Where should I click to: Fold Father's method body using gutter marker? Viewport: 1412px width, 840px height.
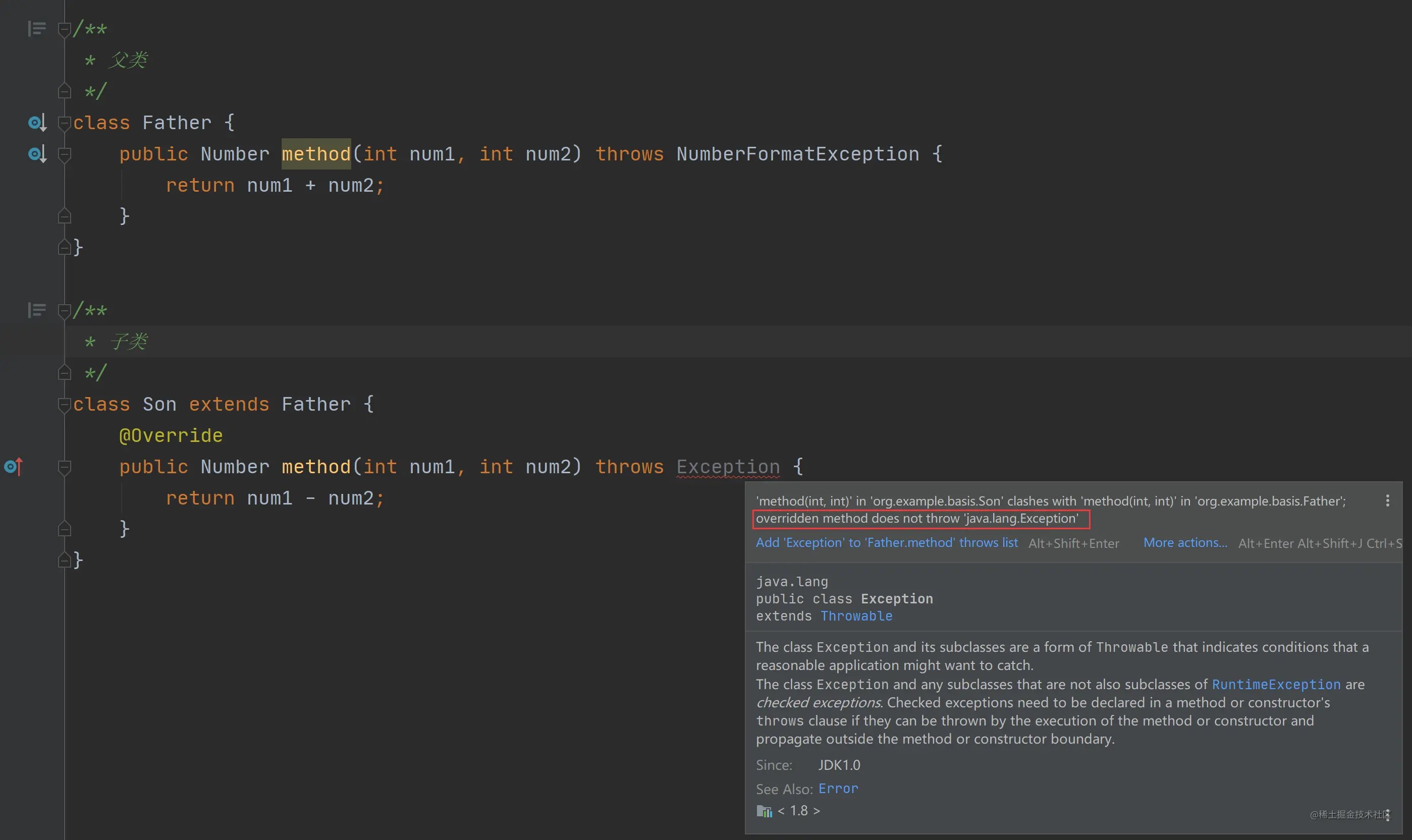65,154
